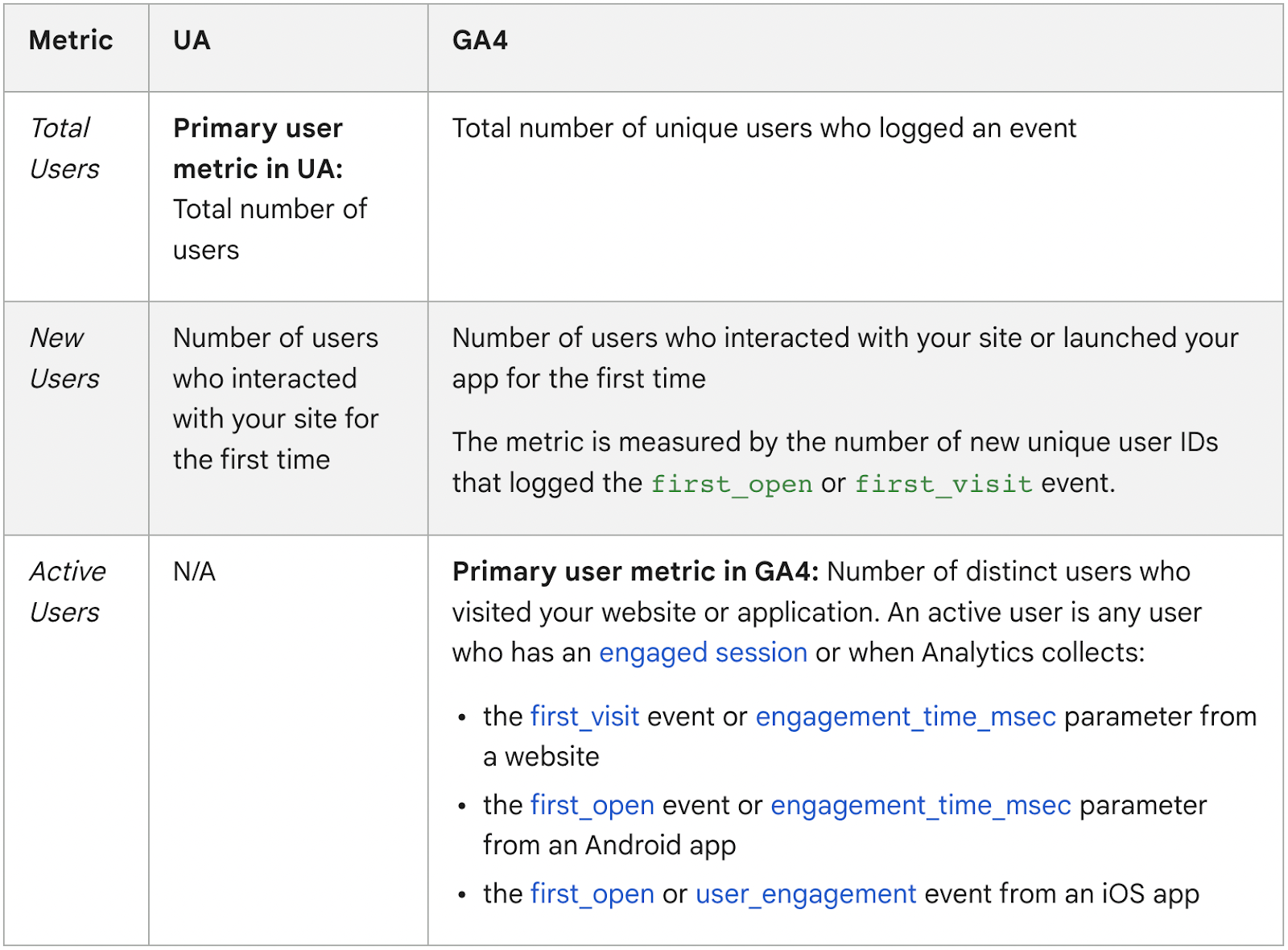Open engagement_time_msec link in the website bullet

(905, 716)
